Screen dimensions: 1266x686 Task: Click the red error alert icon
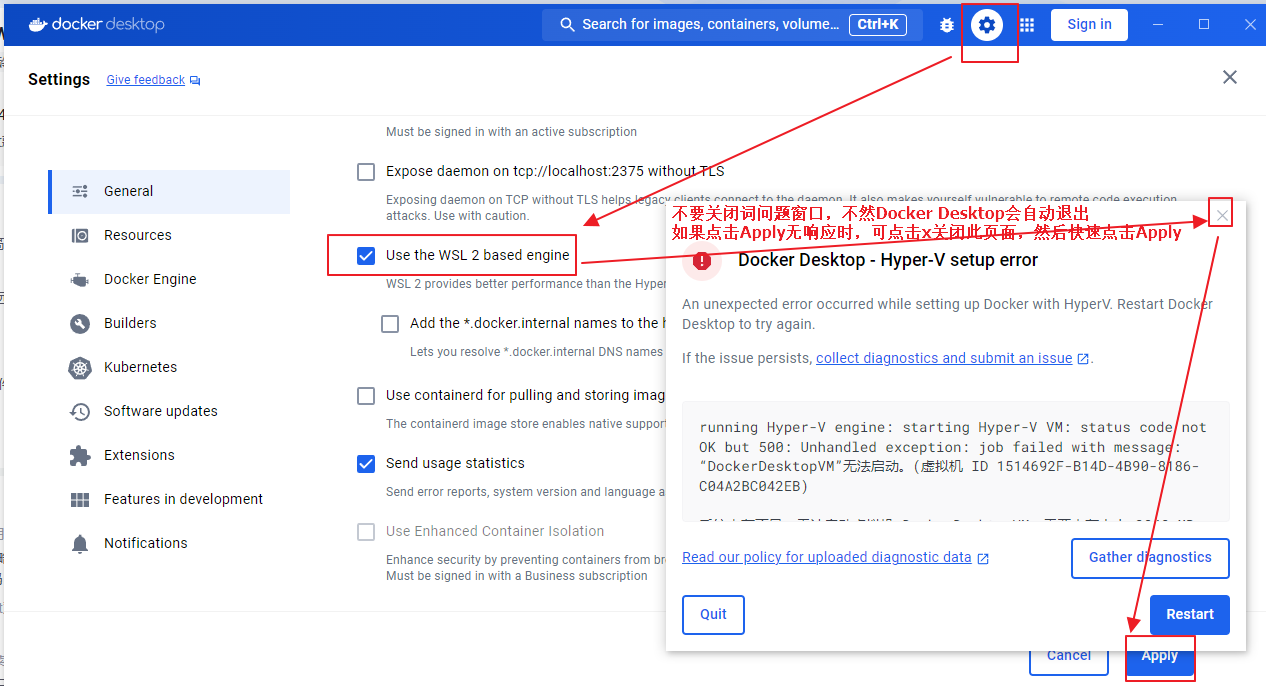702,261
